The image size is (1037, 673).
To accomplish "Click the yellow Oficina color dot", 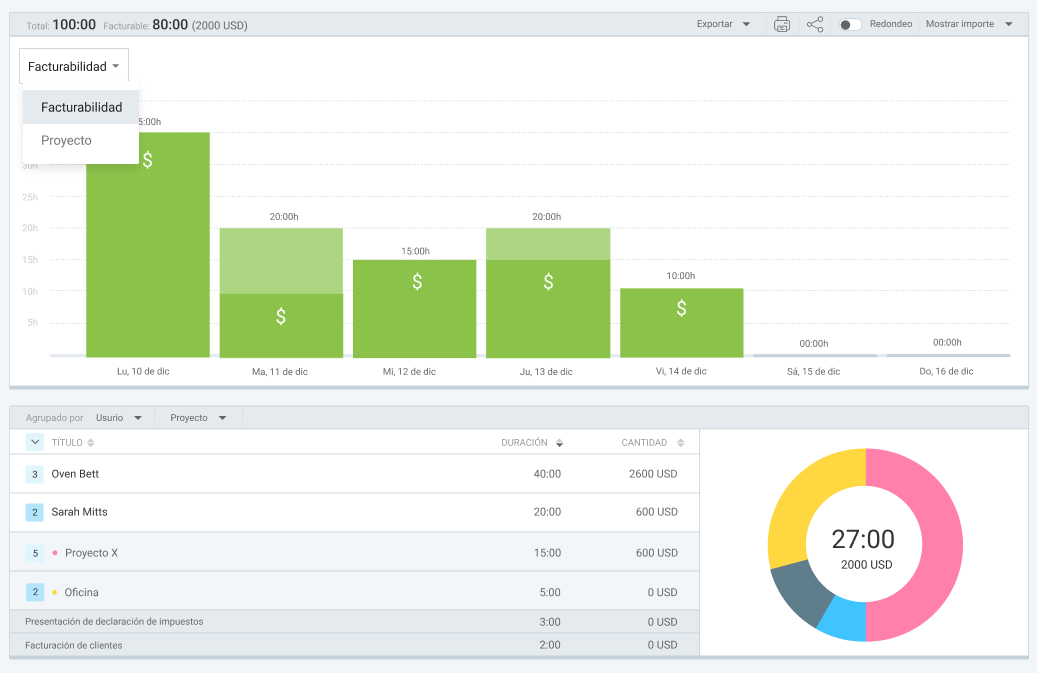I will (x=54, y=592).
